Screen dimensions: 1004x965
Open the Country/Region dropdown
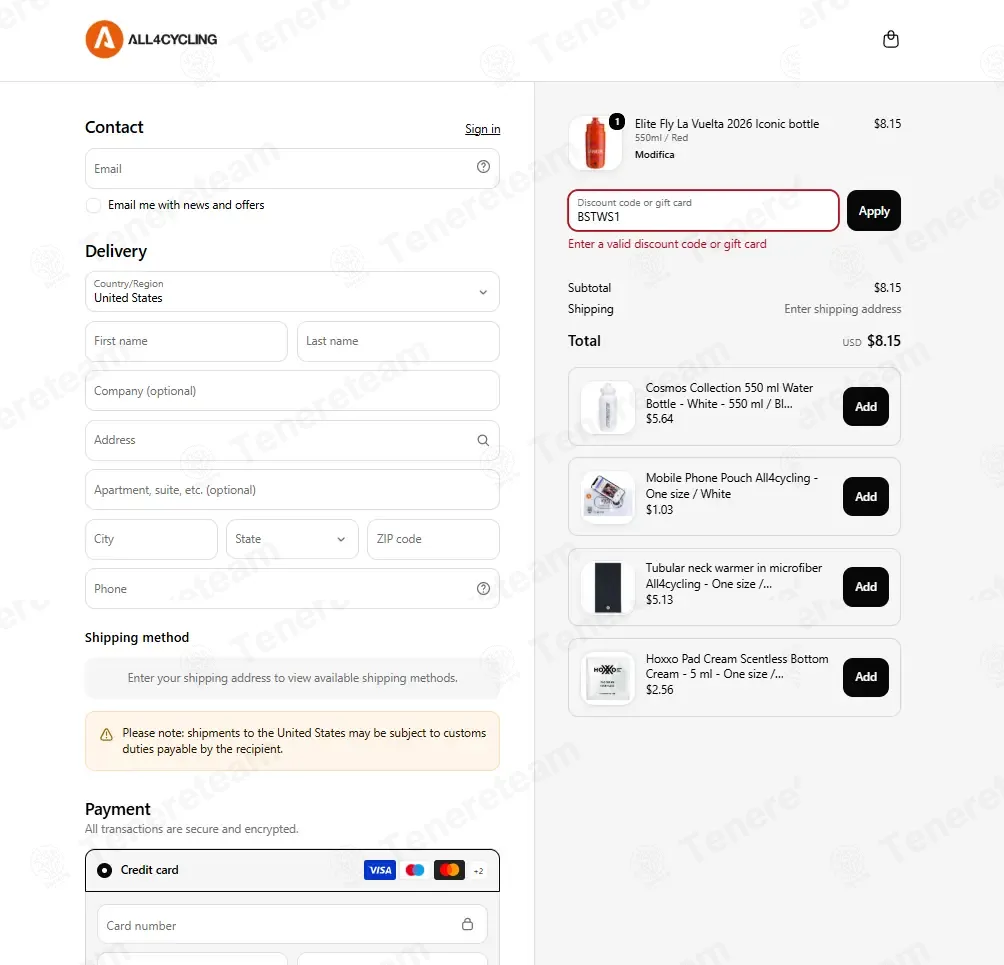click(x=292, y=291)
